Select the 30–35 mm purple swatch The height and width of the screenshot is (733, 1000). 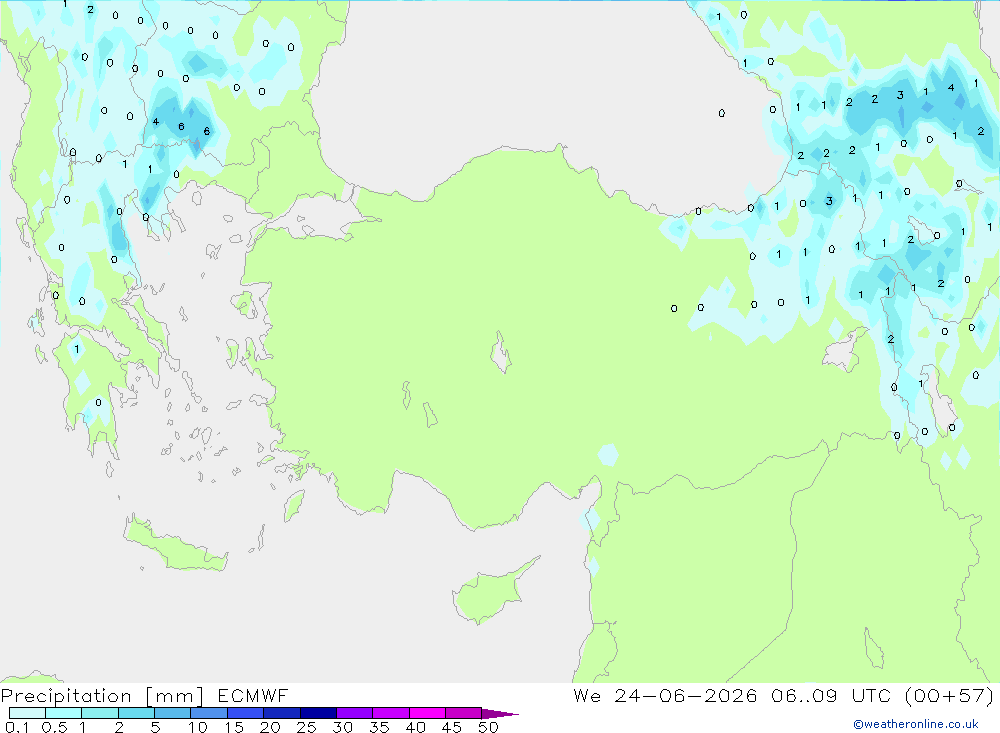355,713
